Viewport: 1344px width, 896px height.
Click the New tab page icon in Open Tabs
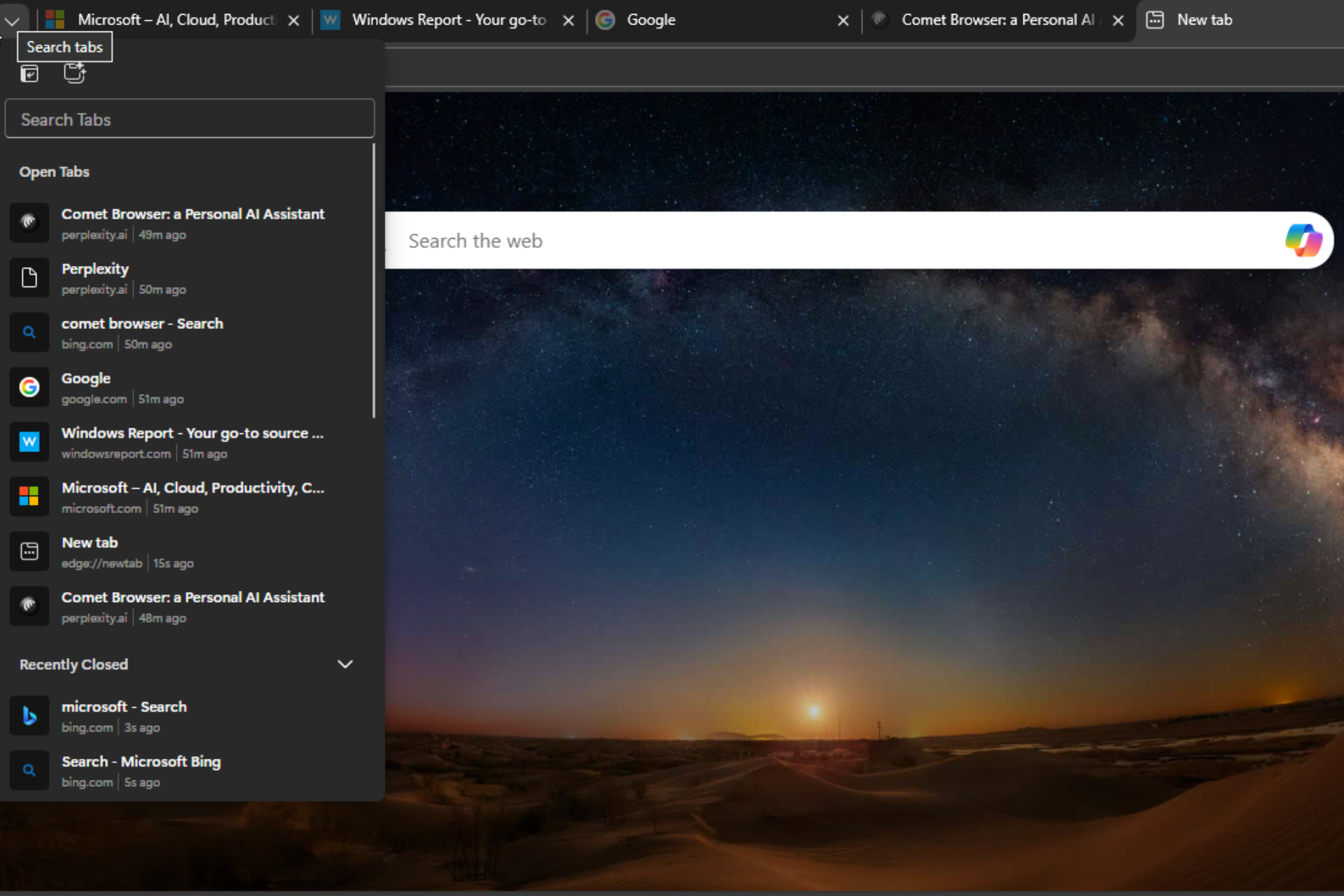coord(29,552)
